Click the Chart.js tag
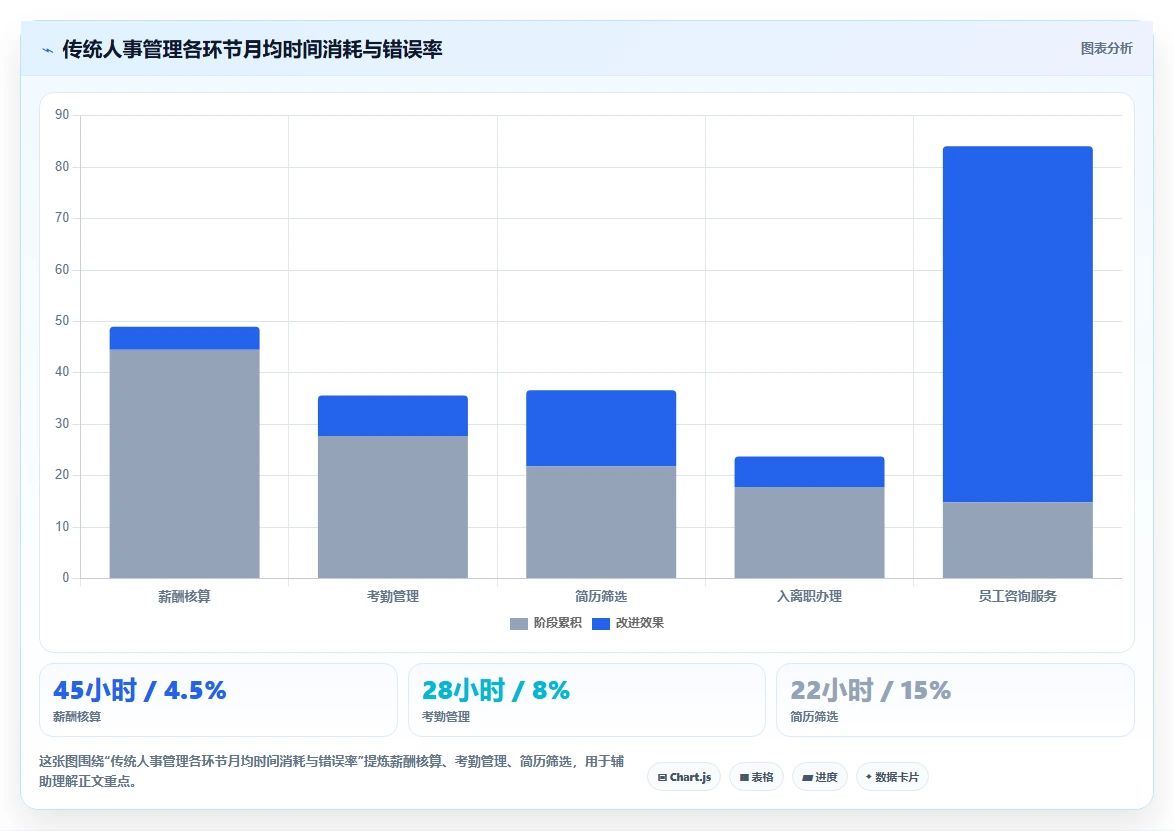The image size is (1174, 831). coord(684,777)
